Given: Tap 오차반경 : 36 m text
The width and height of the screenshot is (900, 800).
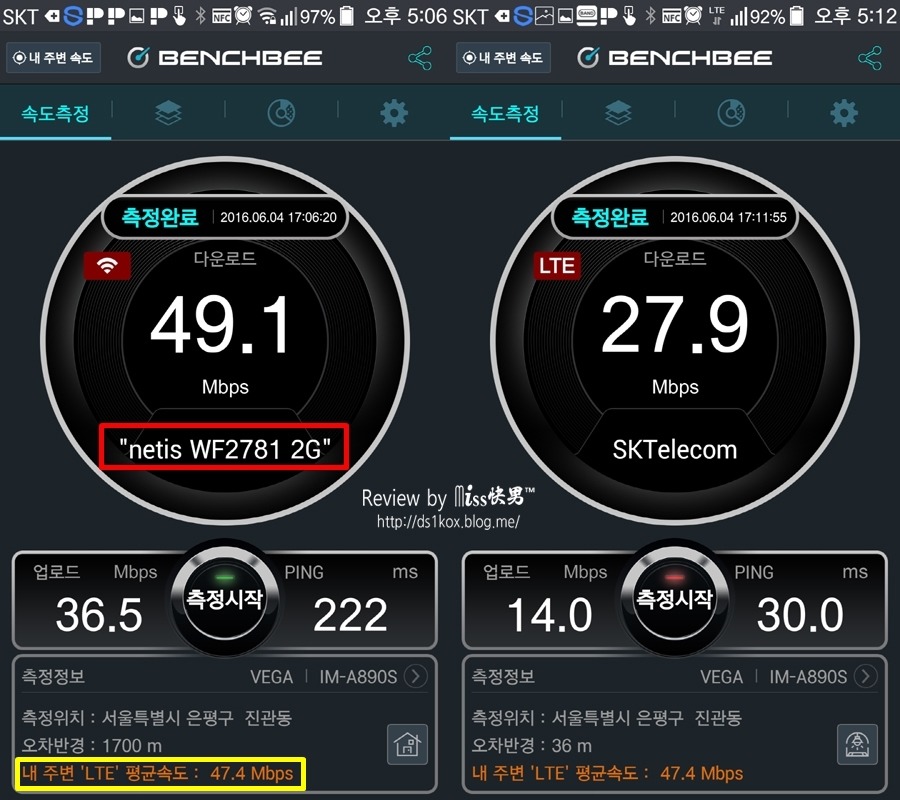Looking at the screenshot, I should click(532, 745).
